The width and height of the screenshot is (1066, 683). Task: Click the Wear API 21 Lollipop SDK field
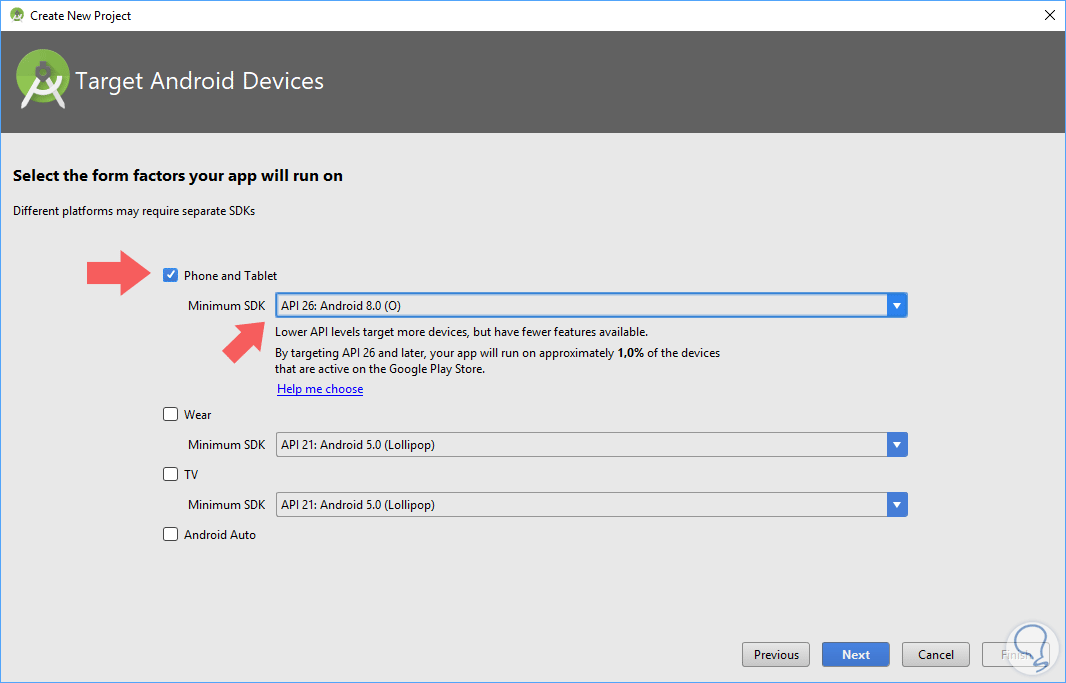(580, 445)
